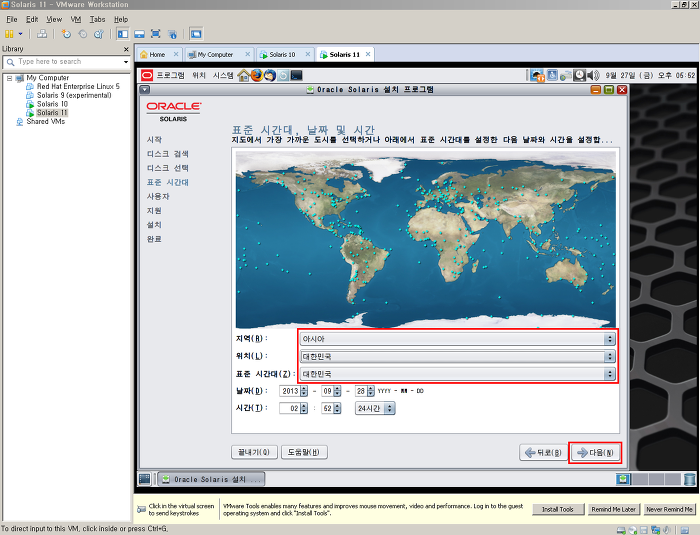Image resolution: width=700 pixels, height=535 pixels.
Task: Enter full screen mode via the toolbar icon
Action: click(x=155, y=34)
